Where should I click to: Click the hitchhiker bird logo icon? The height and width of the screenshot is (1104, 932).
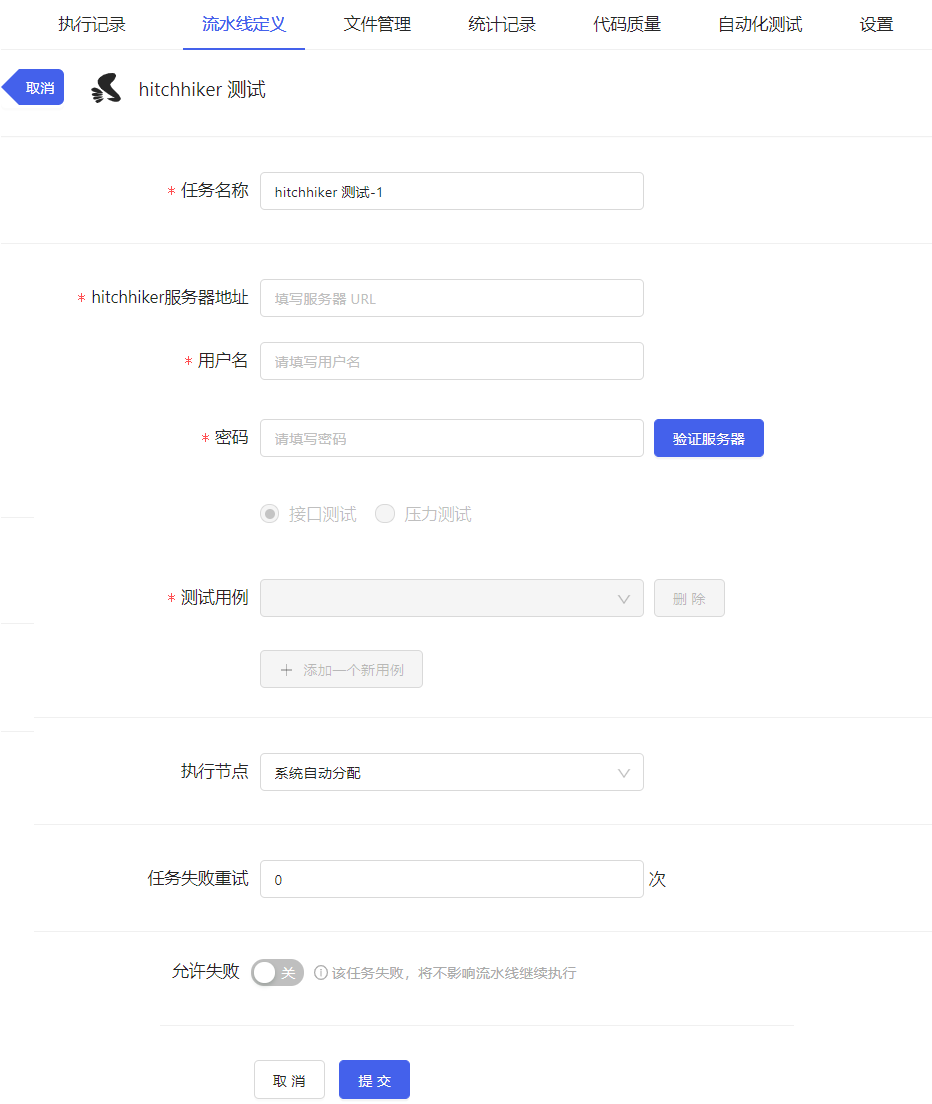point(106,89)
